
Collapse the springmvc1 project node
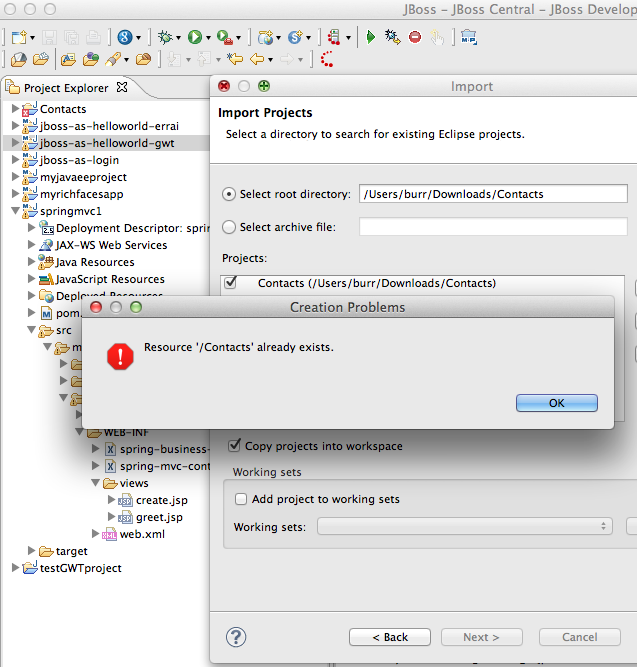pyautogui.click(x=15, y=211)
